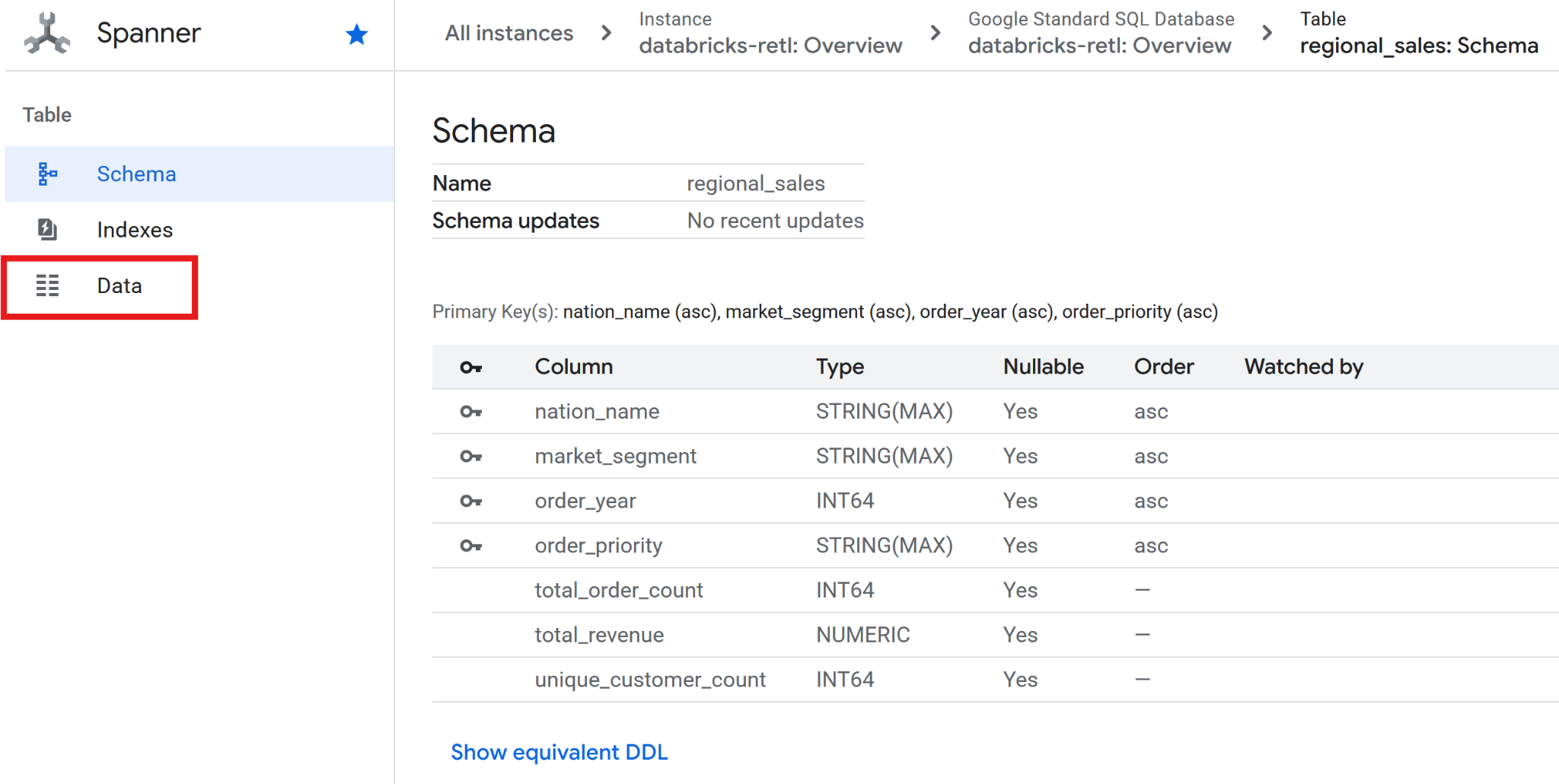The image size is (1559, 784).
Task: Click the key icon beside order_year
Action: pyautogui.click(x=470, y=501)
